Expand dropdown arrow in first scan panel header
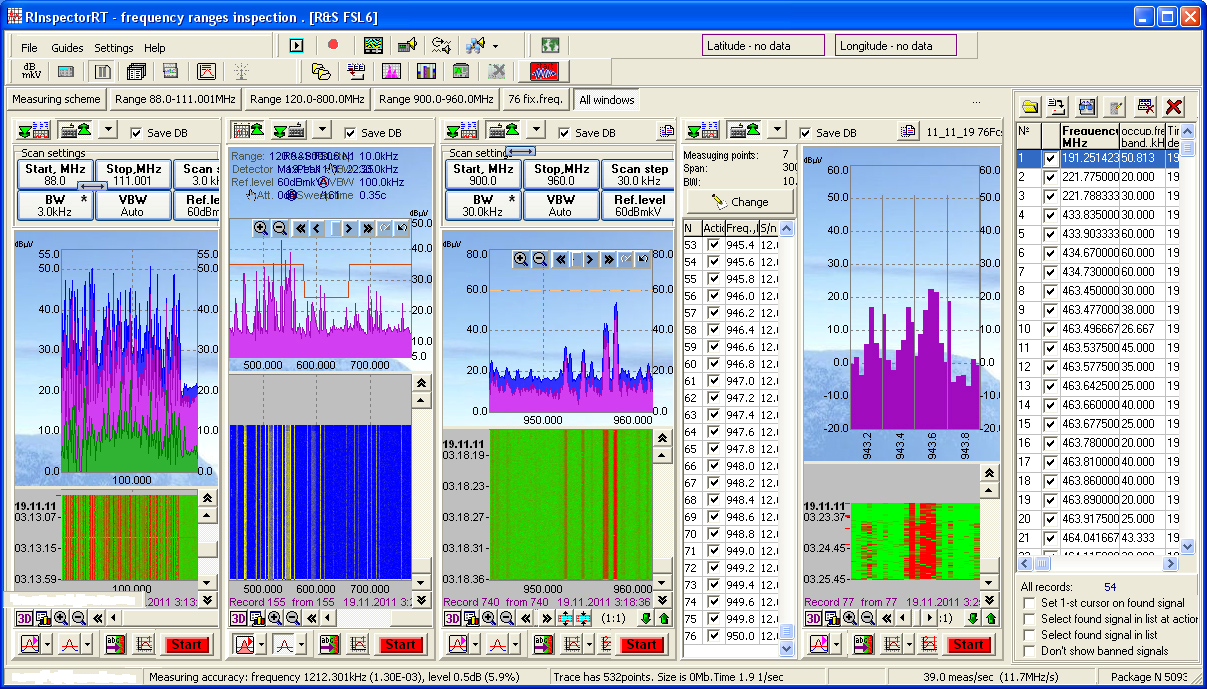 point(109,130)
